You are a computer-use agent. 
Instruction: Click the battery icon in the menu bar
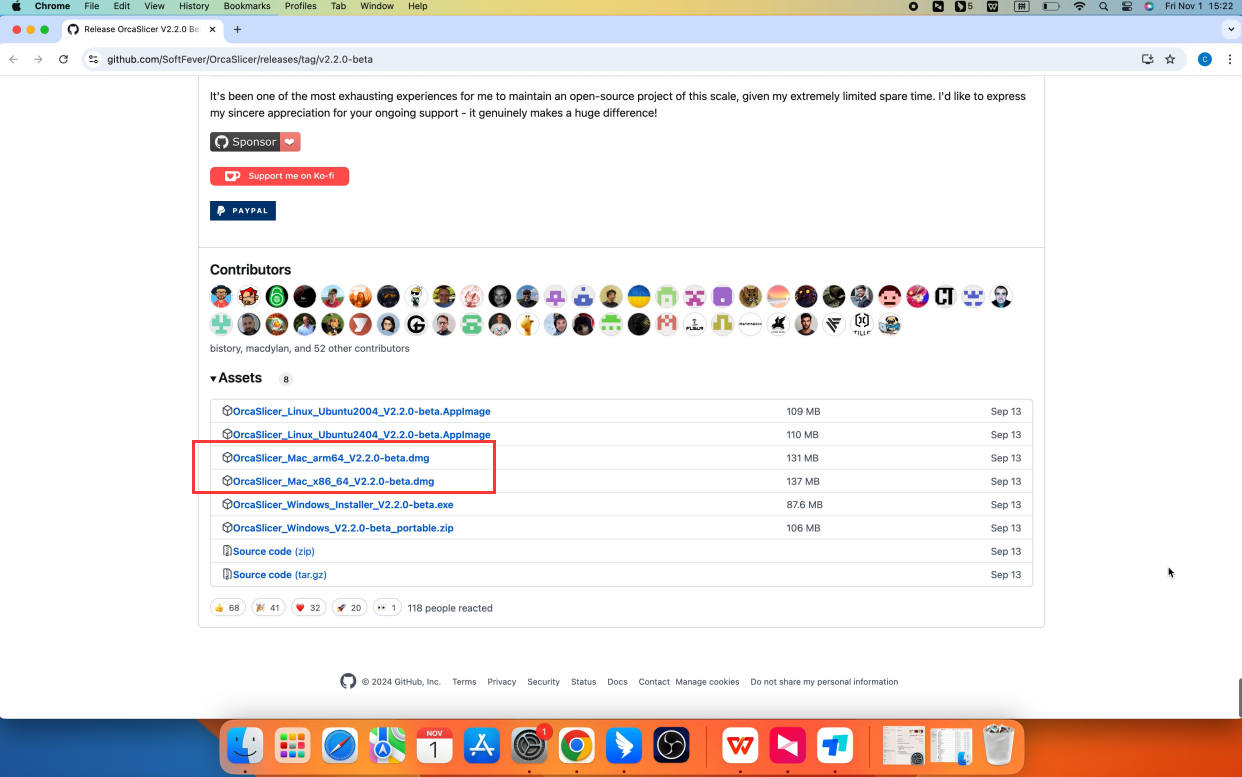point(1051,6)
